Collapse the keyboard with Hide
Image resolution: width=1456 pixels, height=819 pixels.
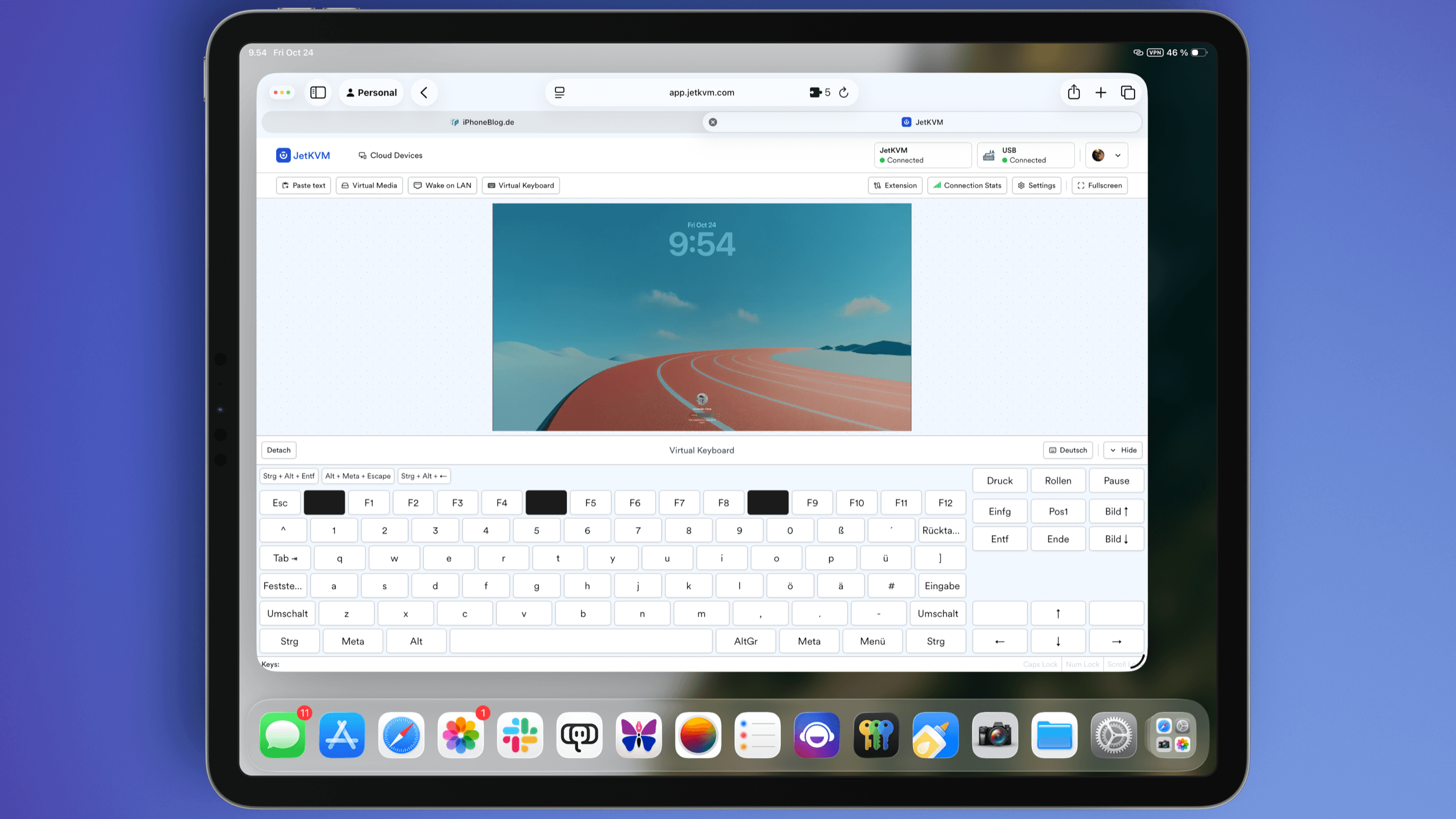(x=1123, y=450)
